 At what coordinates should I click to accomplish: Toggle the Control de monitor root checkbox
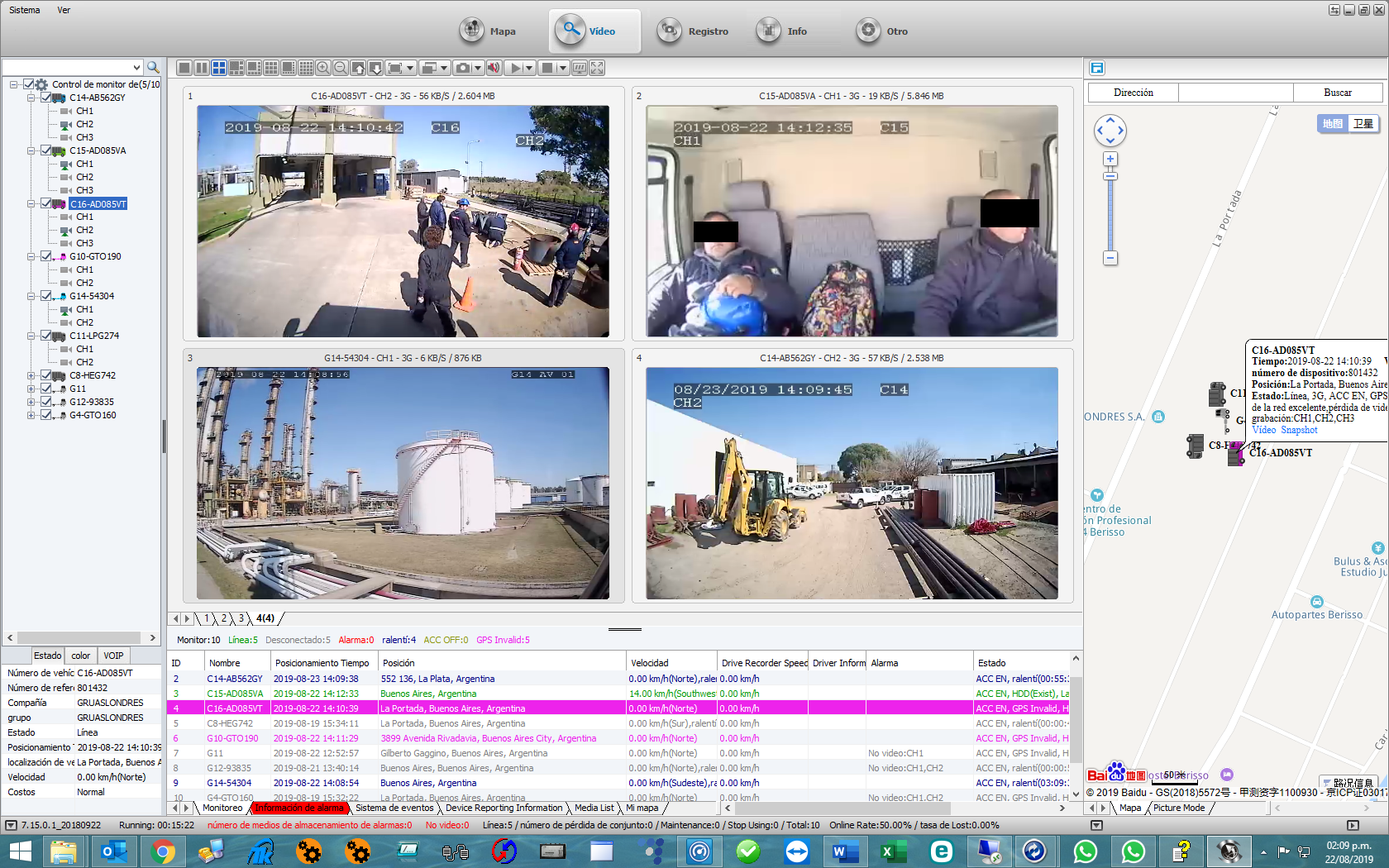click(29, 83)
